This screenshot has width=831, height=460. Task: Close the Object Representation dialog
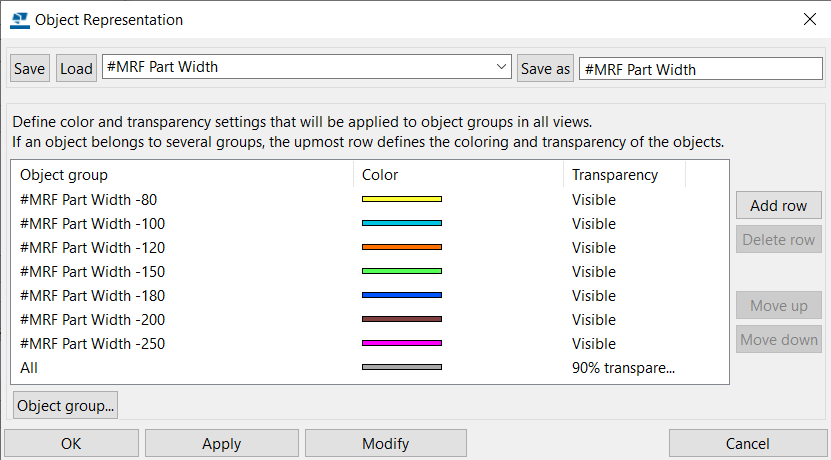pyautogui.click(x=809, y=20)
